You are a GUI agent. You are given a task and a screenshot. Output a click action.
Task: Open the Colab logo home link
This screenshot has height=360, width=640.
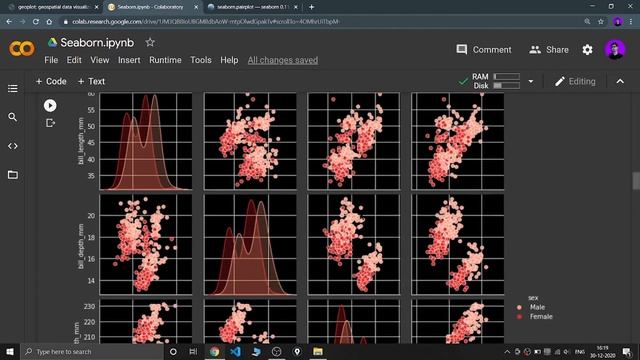22,49
